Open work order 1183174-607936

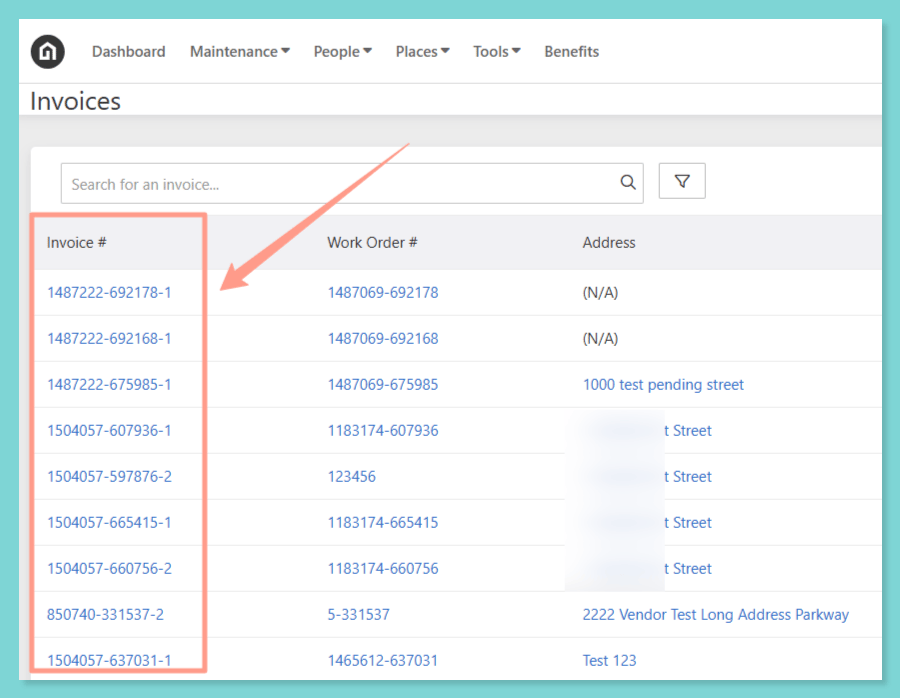(x=383, y=431)
